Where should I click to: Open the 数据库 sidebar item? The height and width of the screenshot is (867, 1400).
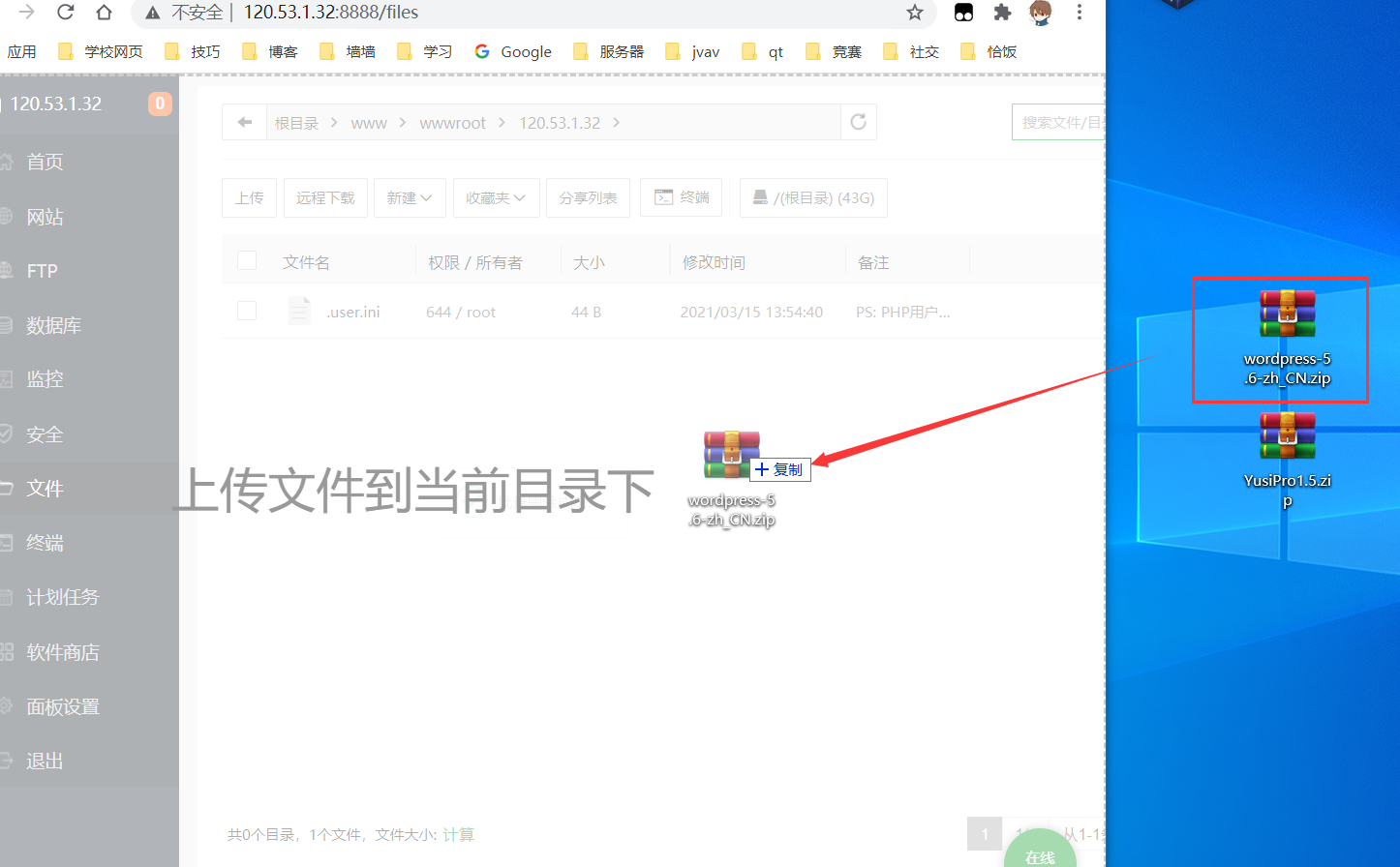50,325
